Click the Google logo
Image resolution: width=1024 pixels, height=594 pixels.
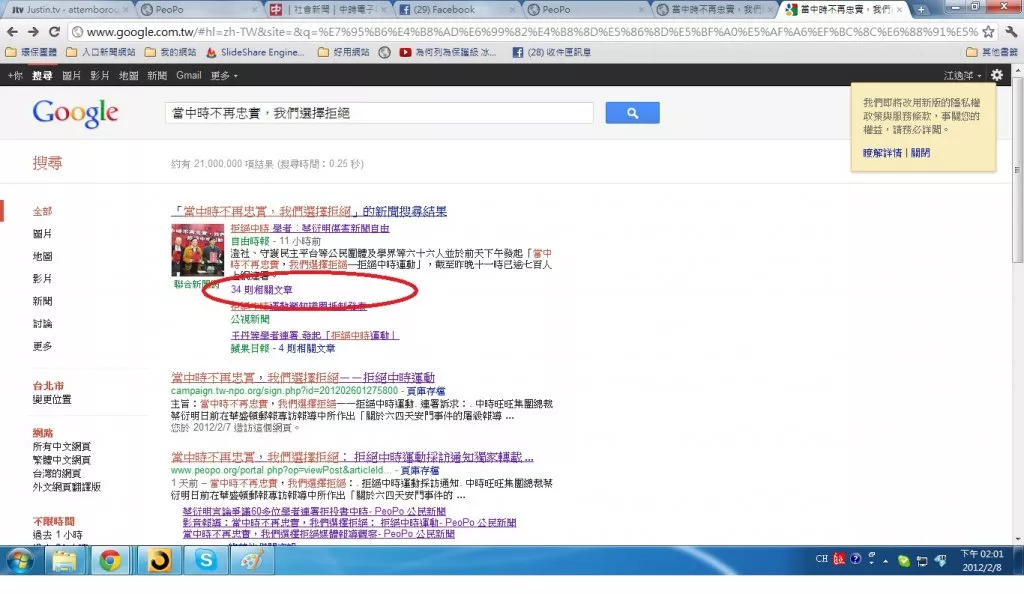point(75,113)
